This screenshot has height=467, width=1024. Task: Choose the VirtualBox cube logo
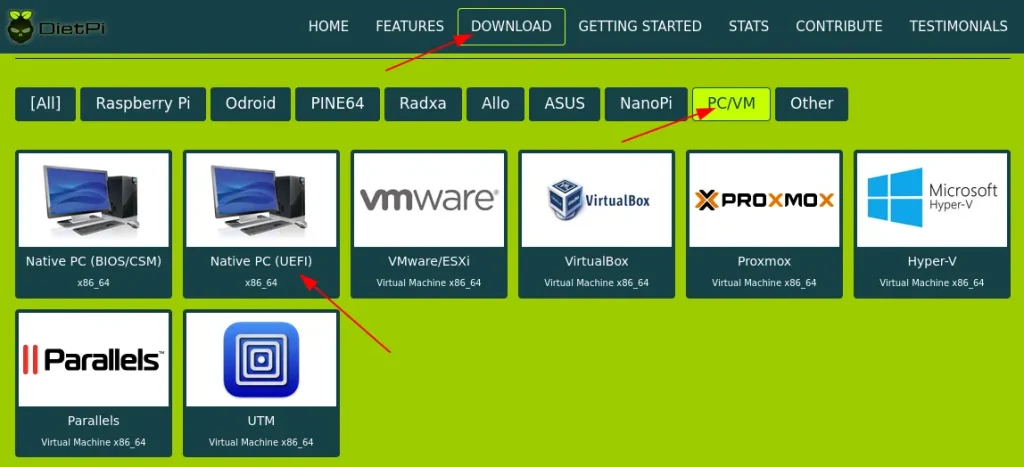tap(565, 199)
